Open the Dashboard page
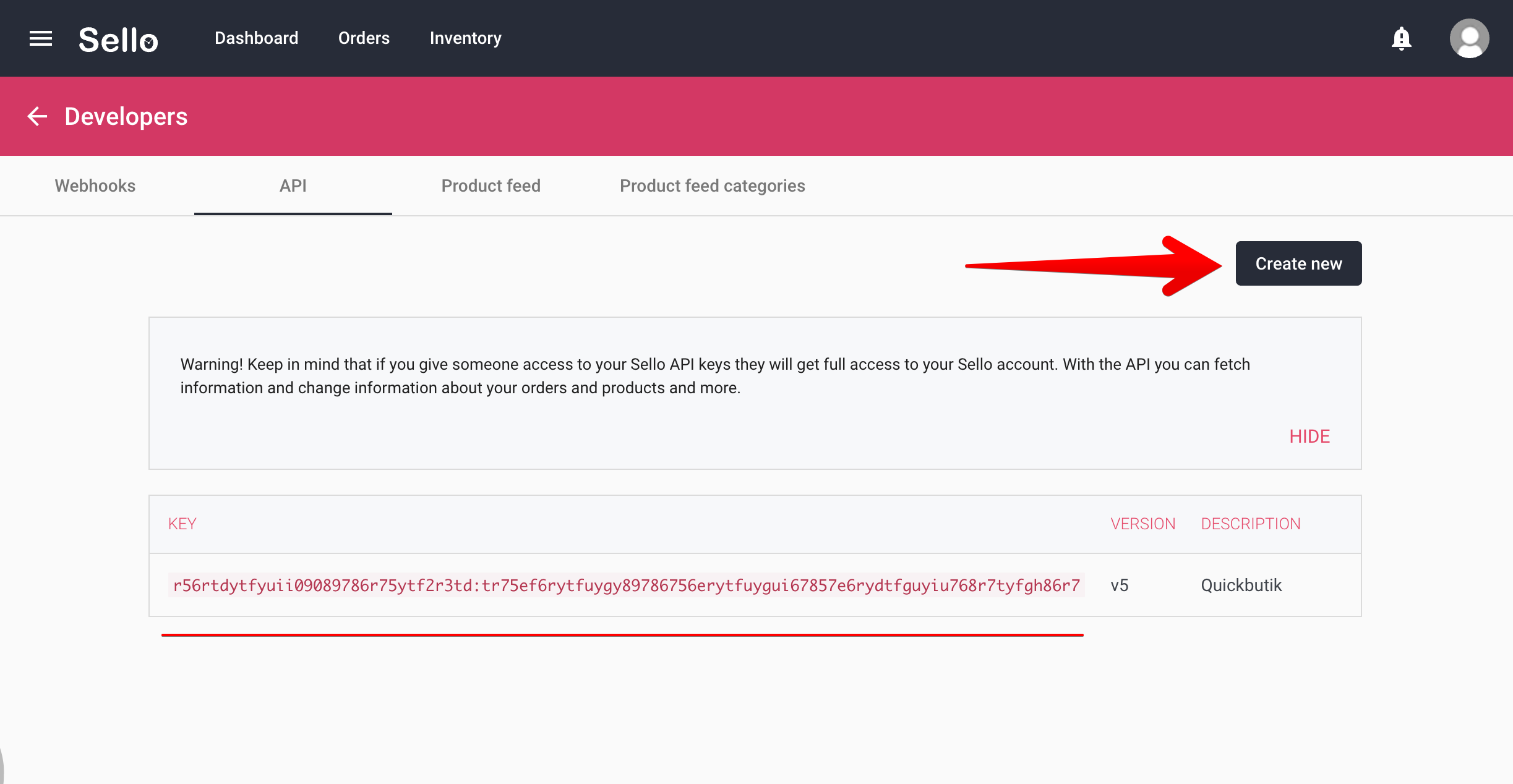This screenshot has width=1513, height=784. [x=256, y=38]
